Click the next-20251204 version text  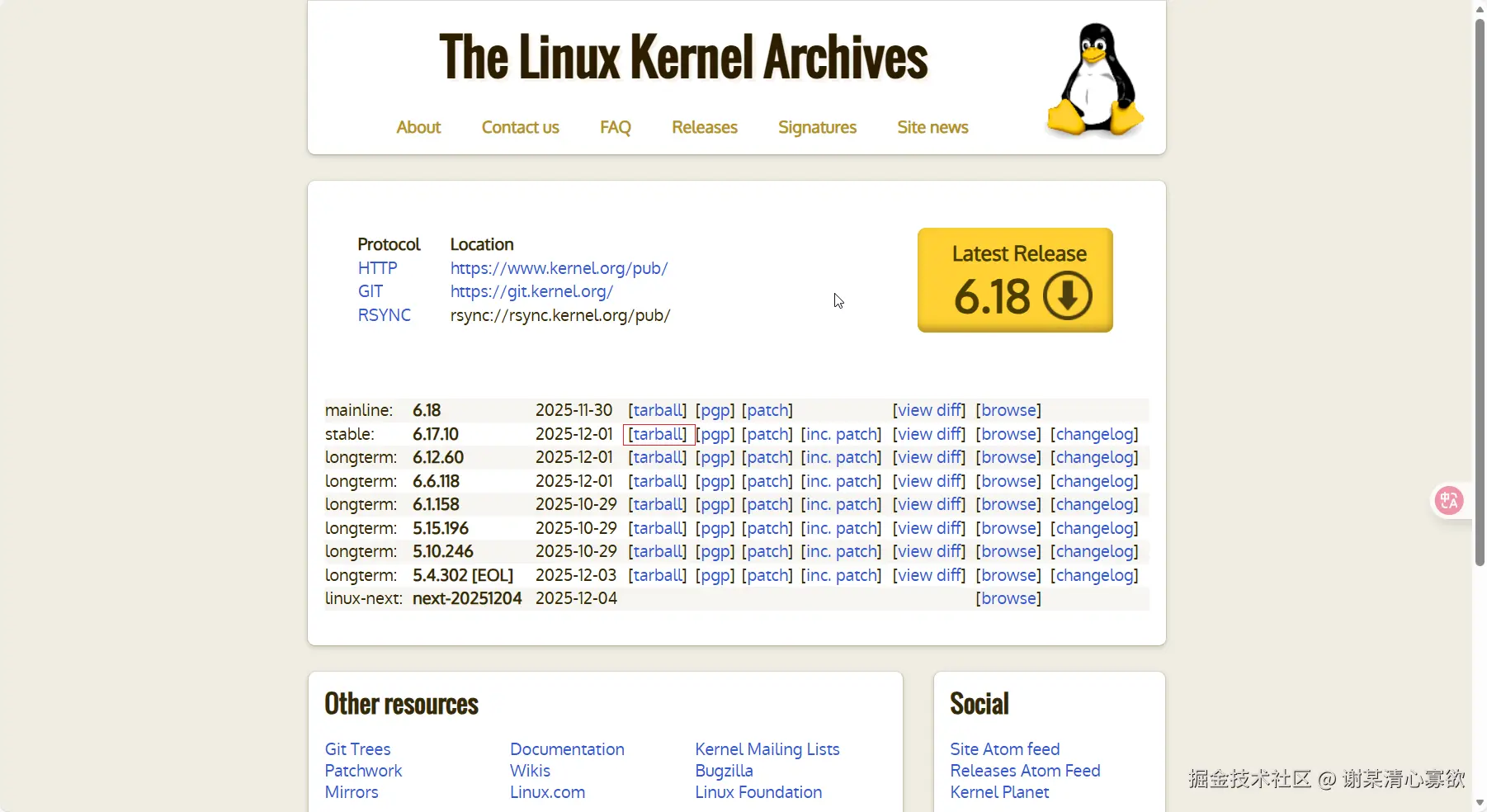[x=467, y=598]
